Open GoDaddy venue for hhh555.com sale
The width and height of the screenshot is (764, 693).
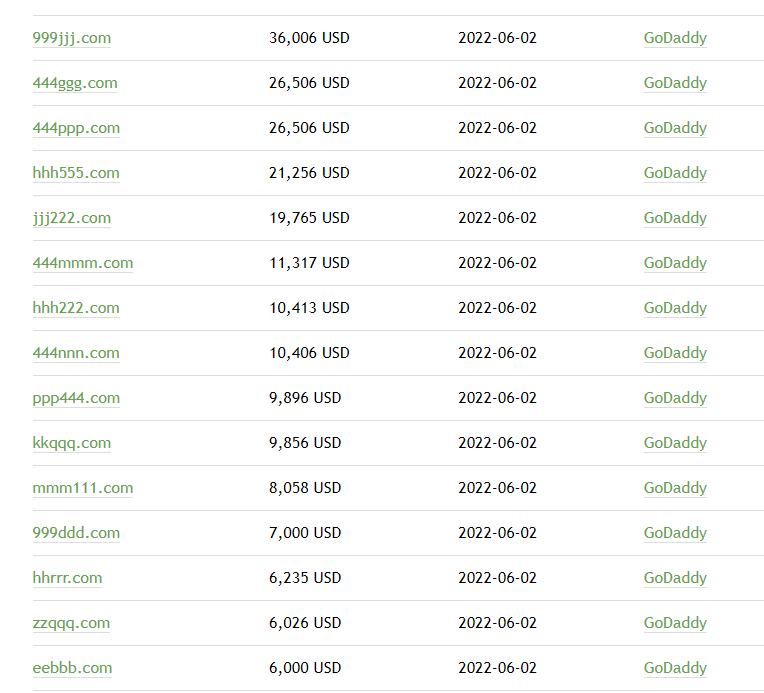coord(675,173)
